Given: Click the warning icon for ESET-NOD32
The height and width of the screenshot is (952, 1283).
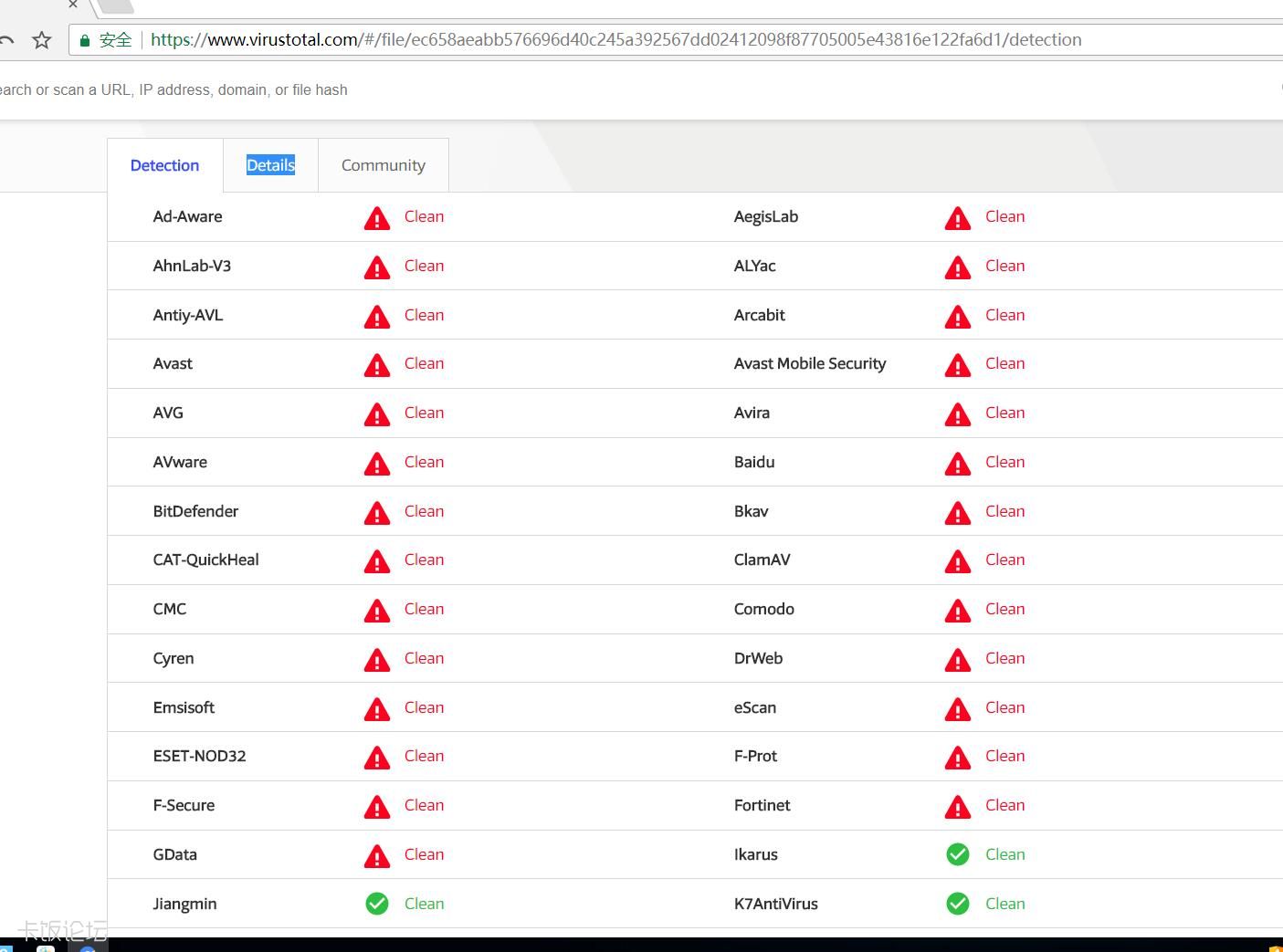Looking at the screenshot, I should pyautogui.click(x=377, y=758).
